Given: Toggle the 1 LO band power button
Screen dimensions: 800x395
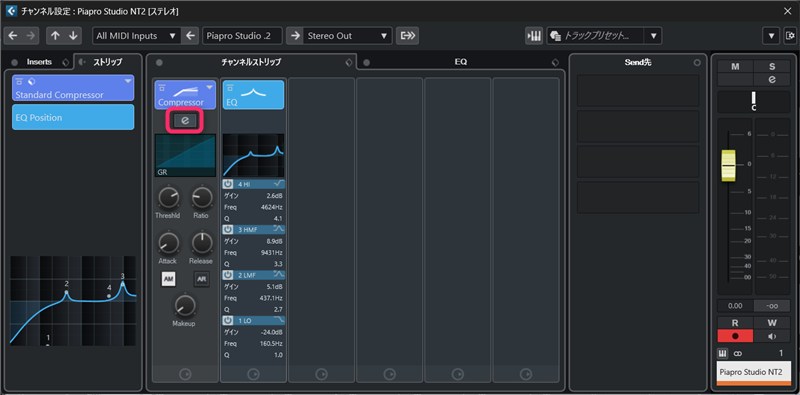Looking at the screenshot, I should (228, 320).
